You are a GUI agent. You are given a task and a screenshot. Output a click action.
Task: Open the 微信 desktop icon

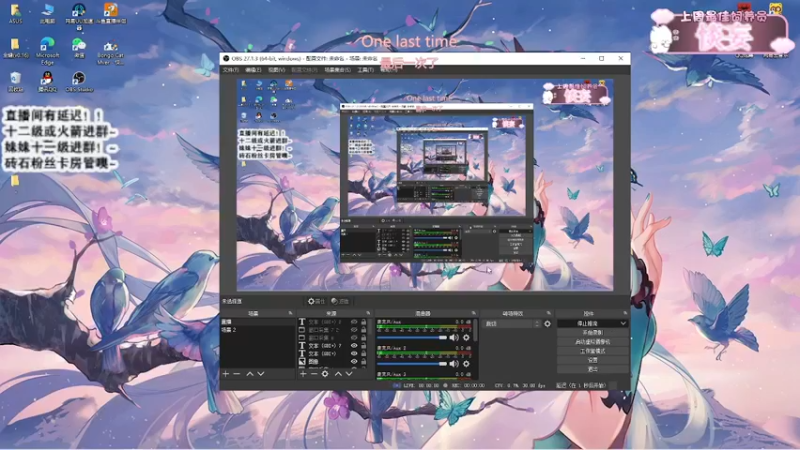pos(79,48)
